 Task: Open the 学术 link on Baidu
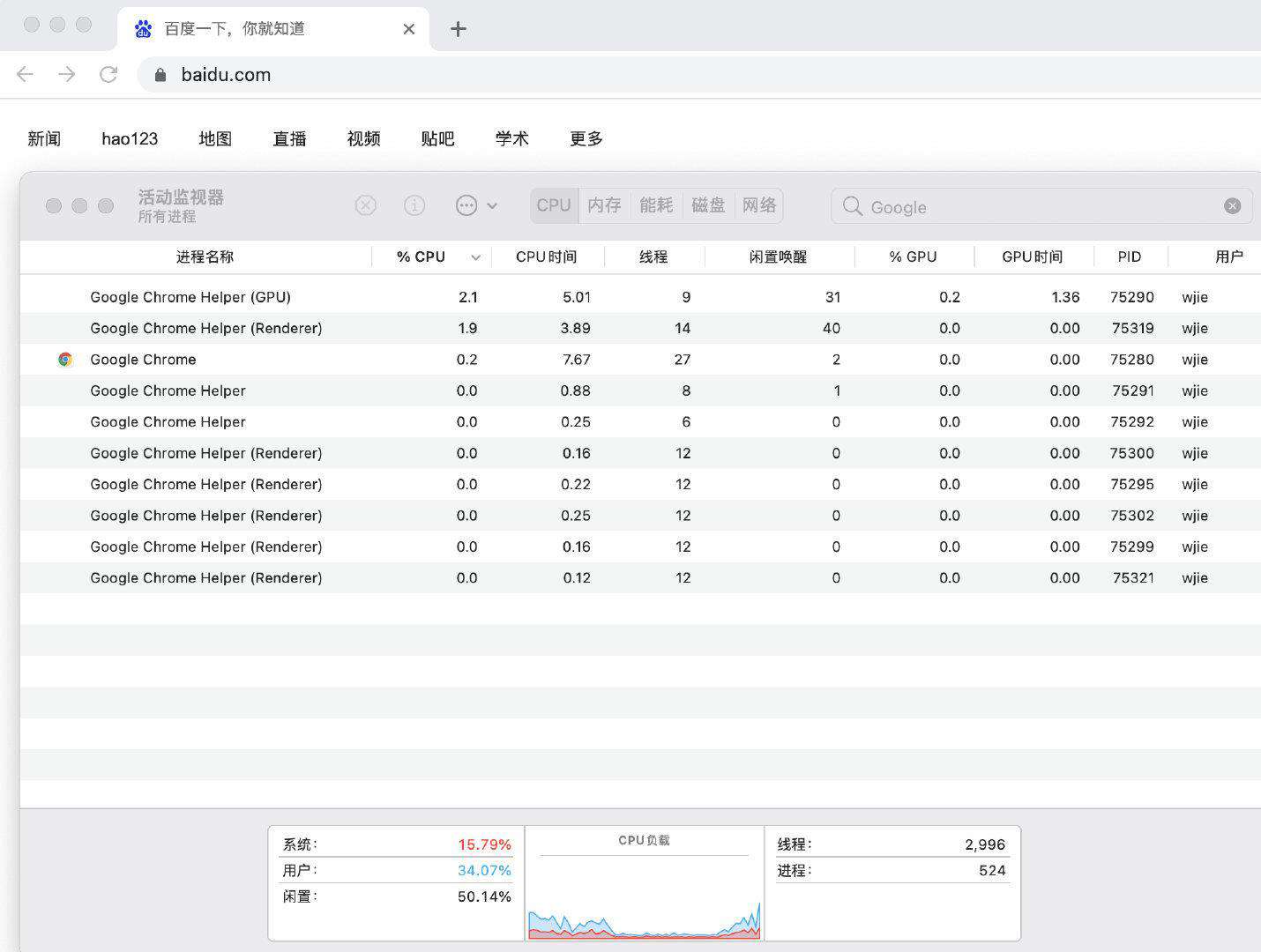point(511,138)
